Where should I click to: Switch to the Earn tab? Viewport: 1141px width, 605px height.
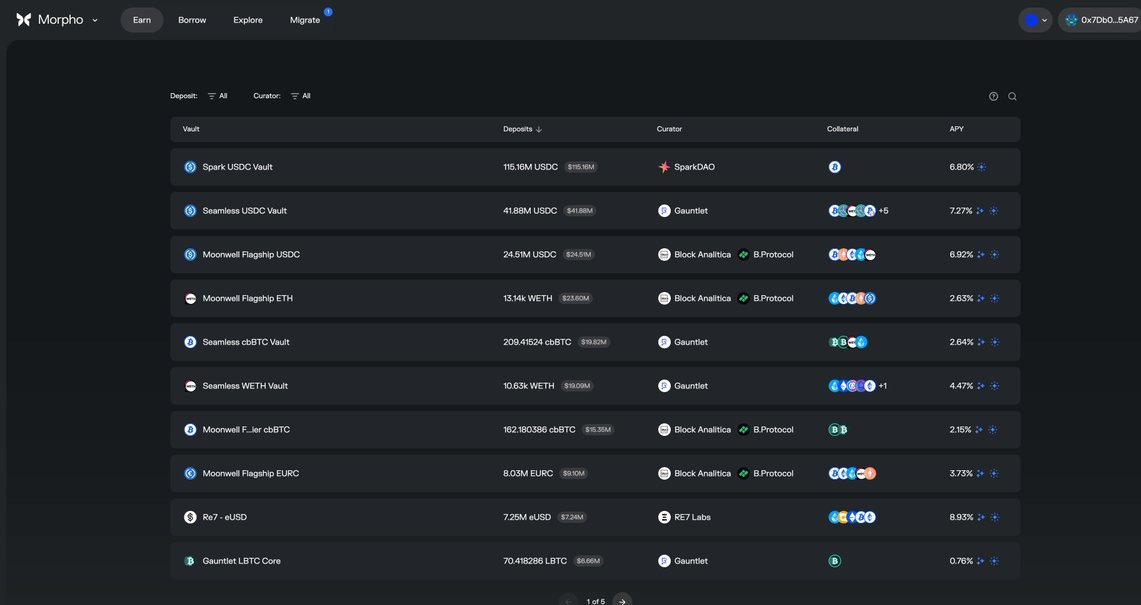[x=142, y=20]
